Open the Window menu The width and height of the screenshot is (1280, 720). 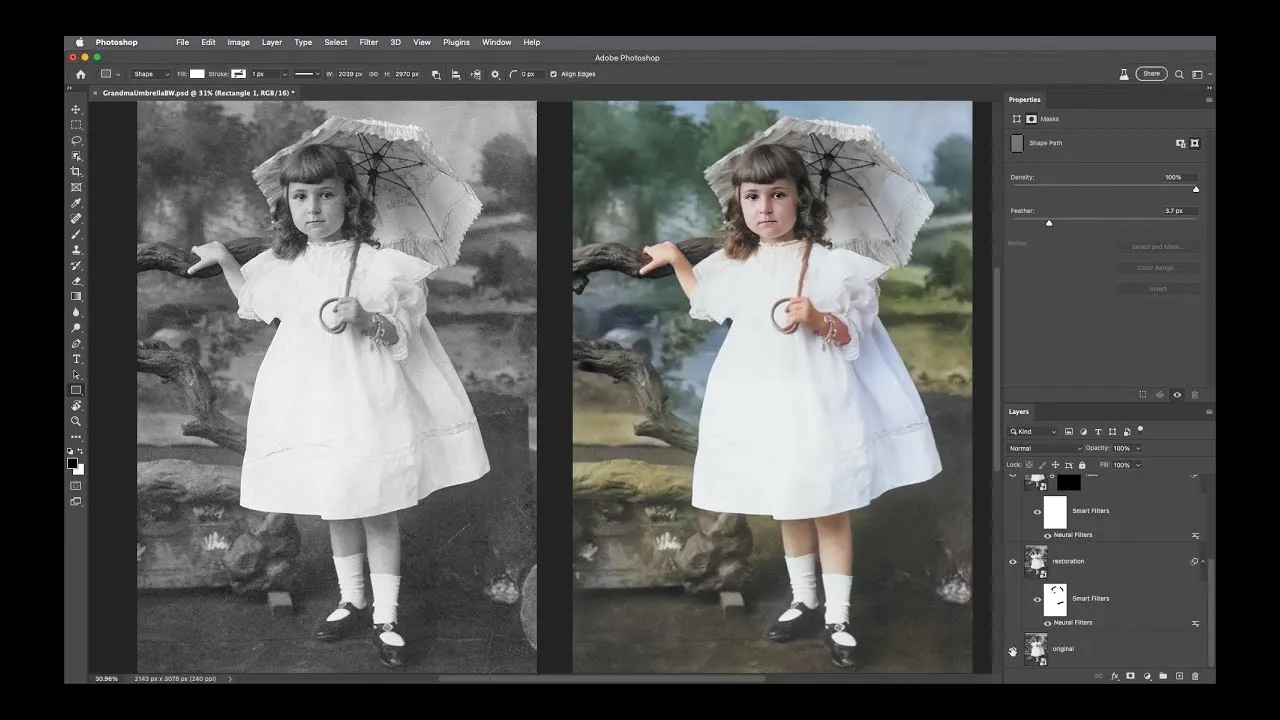[x=497, y=42]
